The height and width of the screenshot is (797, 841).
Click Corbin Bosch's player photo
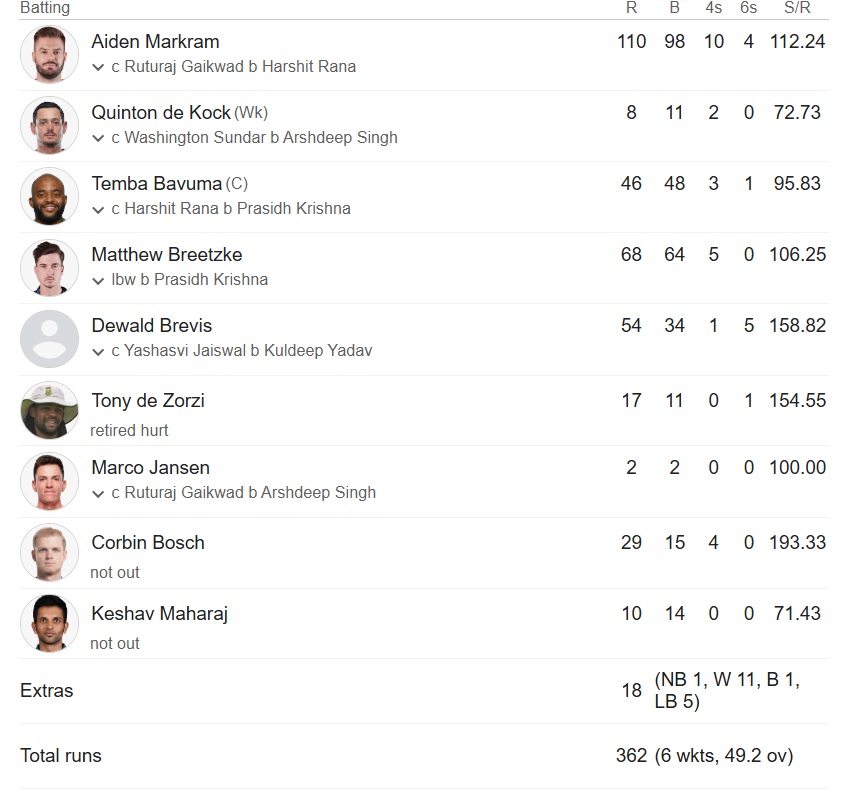click(x=49, y=552)
